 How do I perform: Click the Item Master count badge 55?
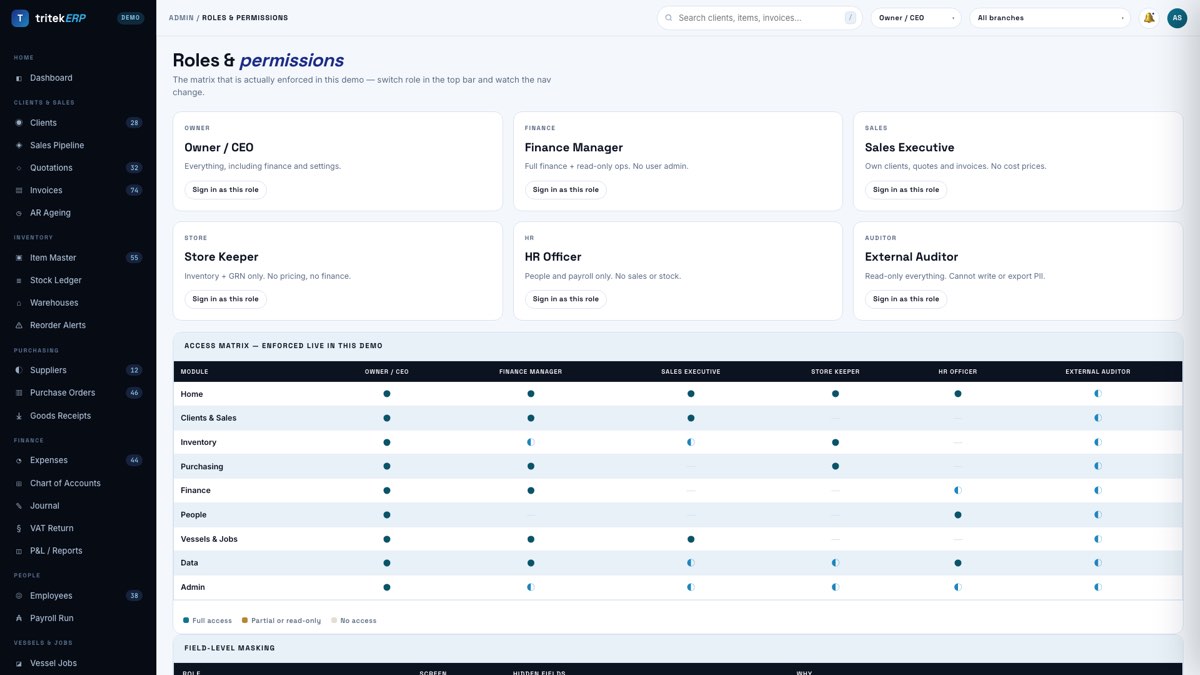(134, 258)
